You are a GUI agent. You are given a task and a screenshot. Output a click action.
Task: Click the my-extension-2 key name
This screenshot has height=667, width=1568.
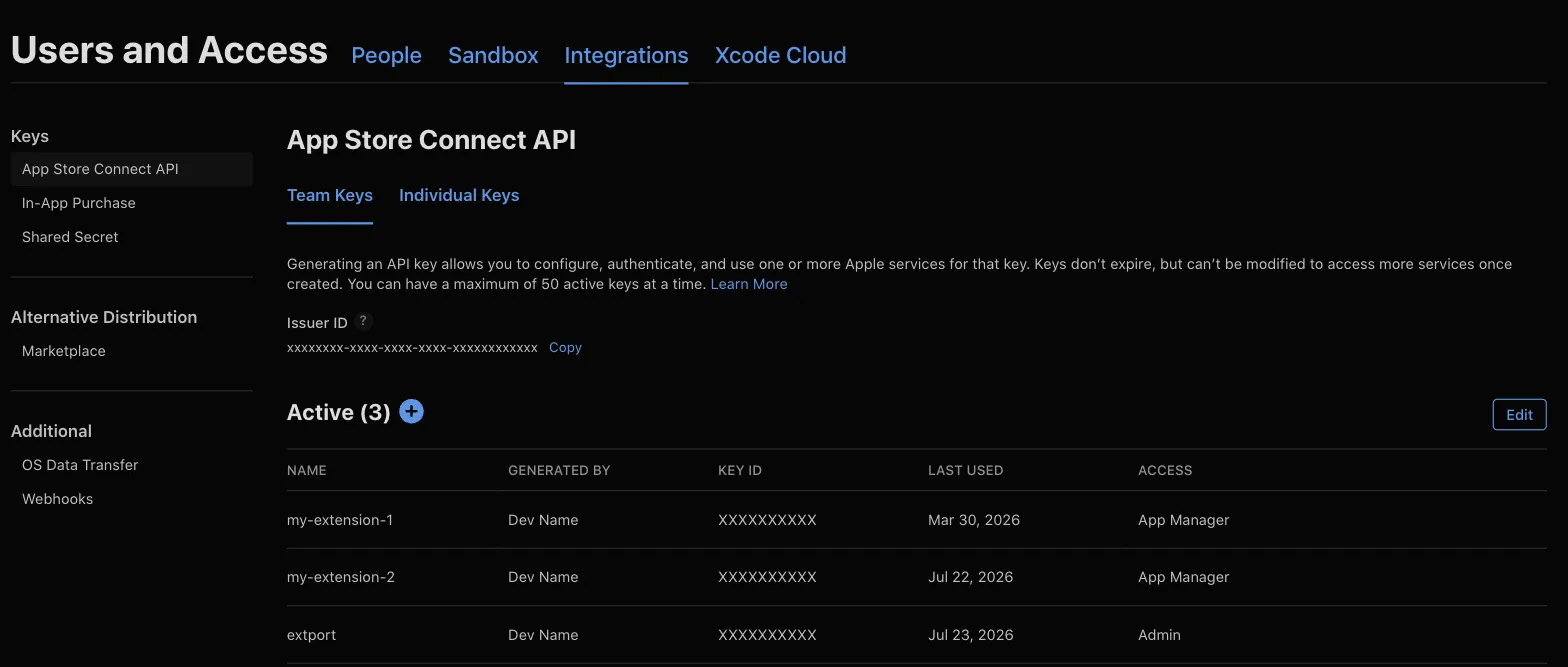pyautogui.click(x=341, y=577)
